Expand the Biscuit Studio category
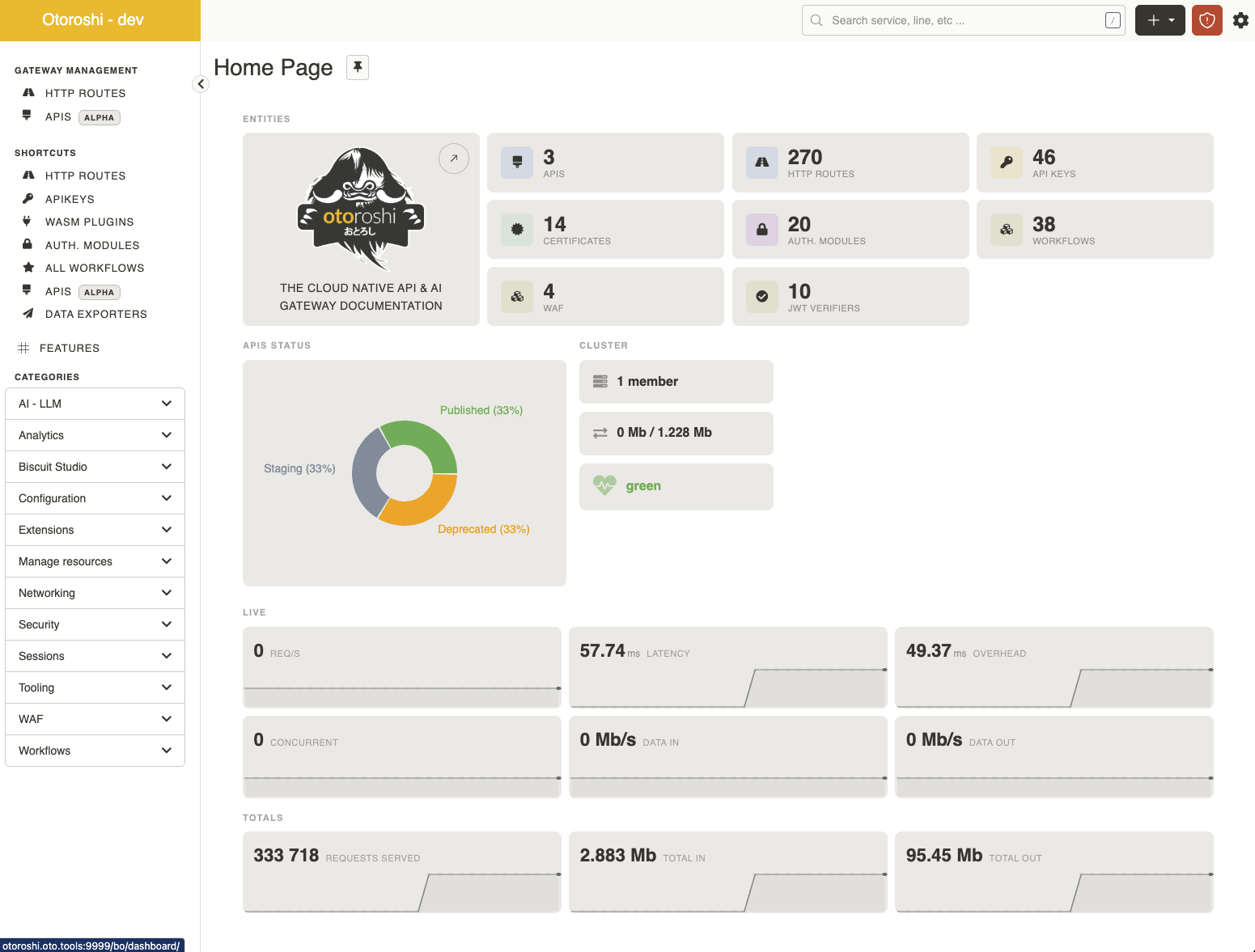 (95, 467)
